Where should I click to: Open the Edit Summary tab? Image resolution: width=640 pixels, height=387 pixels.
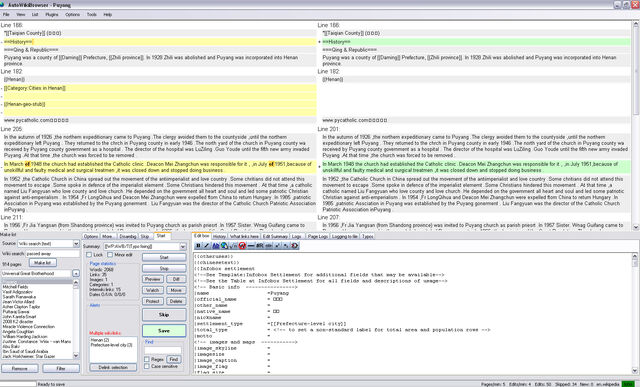pyautogui.click(x=275, y=236)
